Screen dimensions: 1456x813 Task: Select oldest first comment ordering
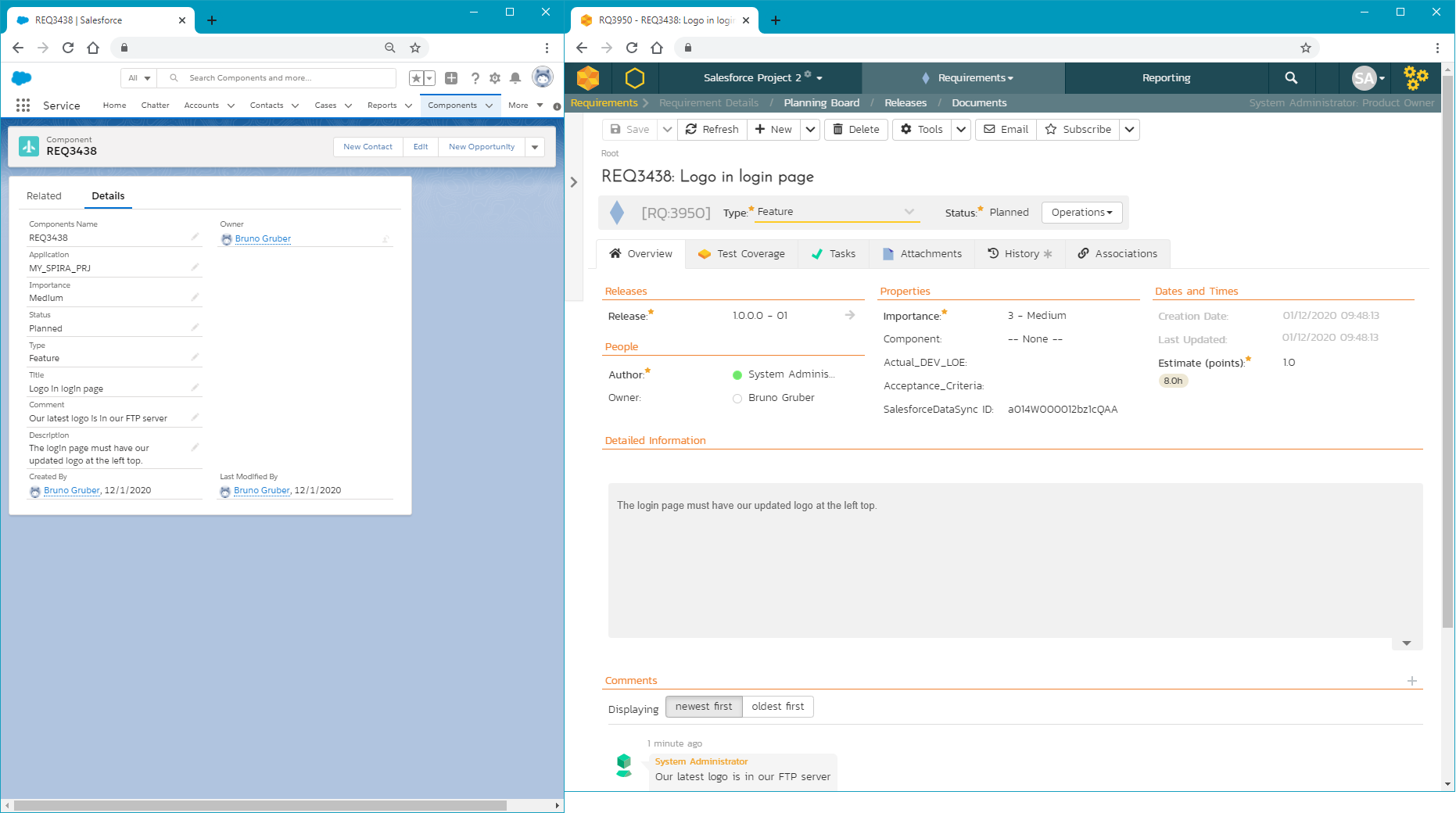pos(777,707)
